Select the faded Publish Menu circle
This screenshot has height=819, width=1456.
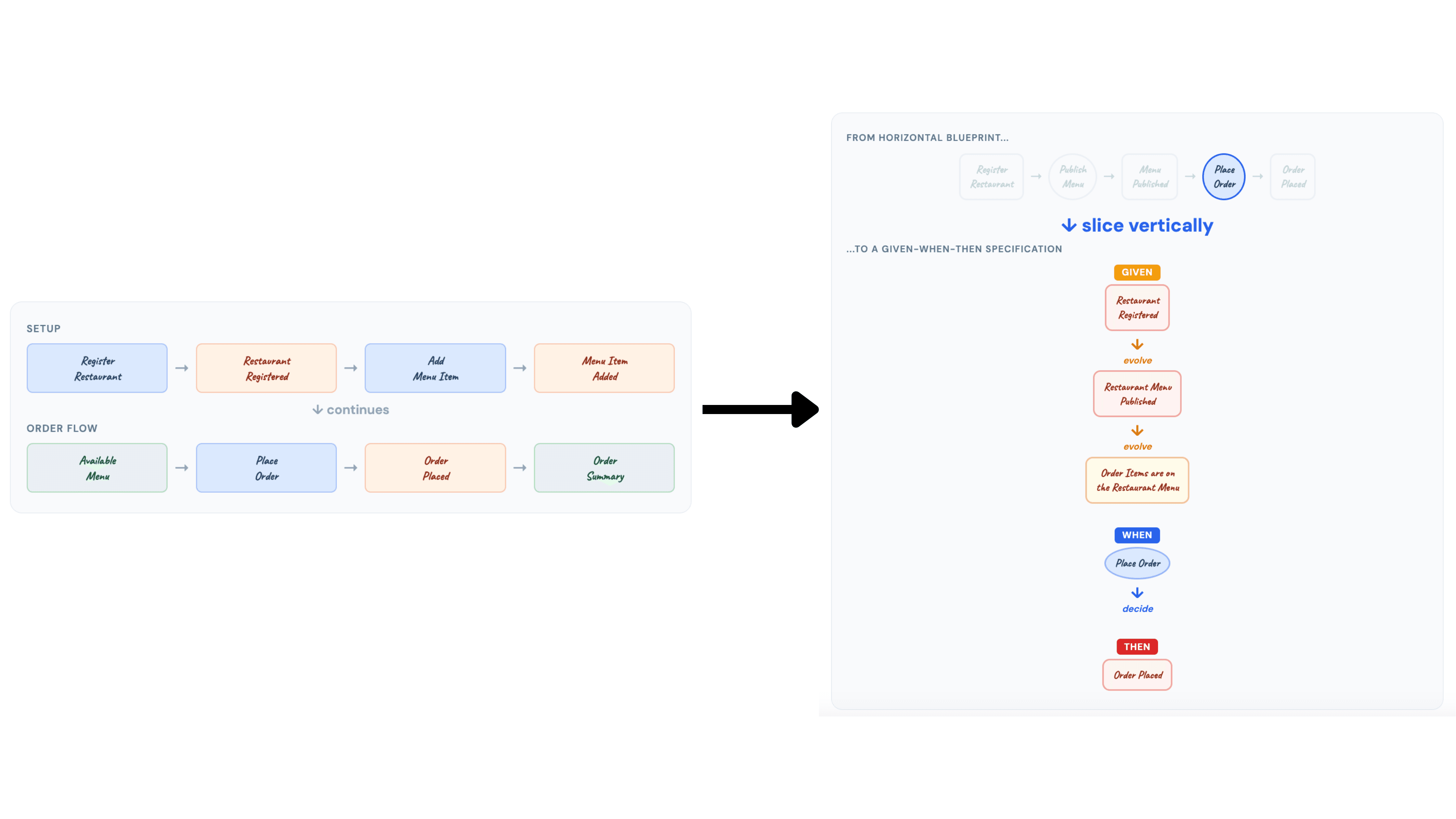(x=1073, y=176)
